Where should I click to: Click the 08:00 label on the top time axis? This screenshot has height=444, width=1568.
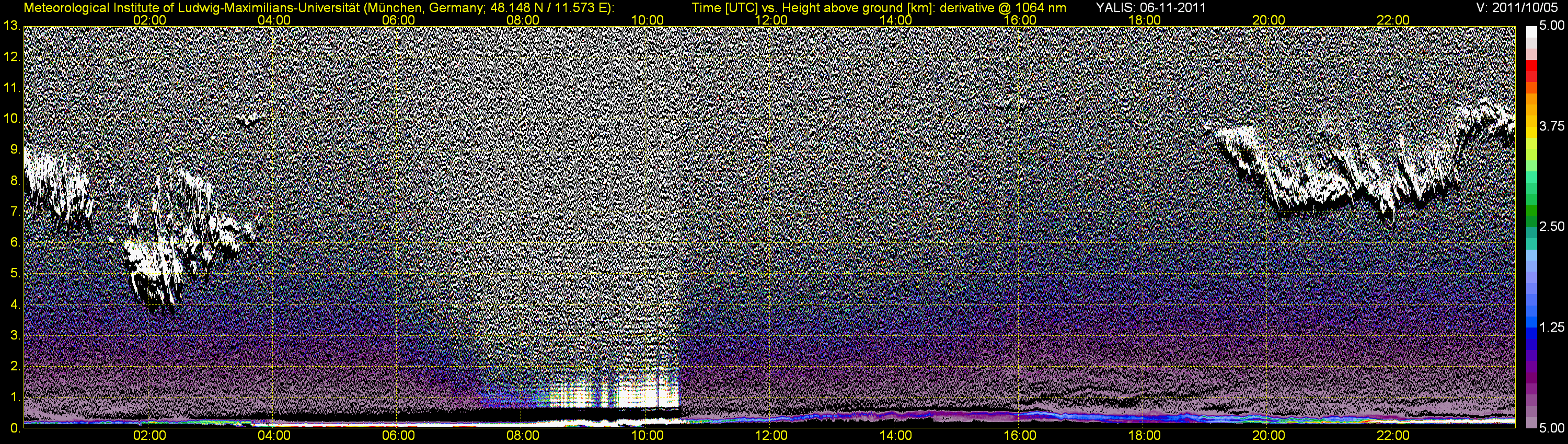coord(523,20)
